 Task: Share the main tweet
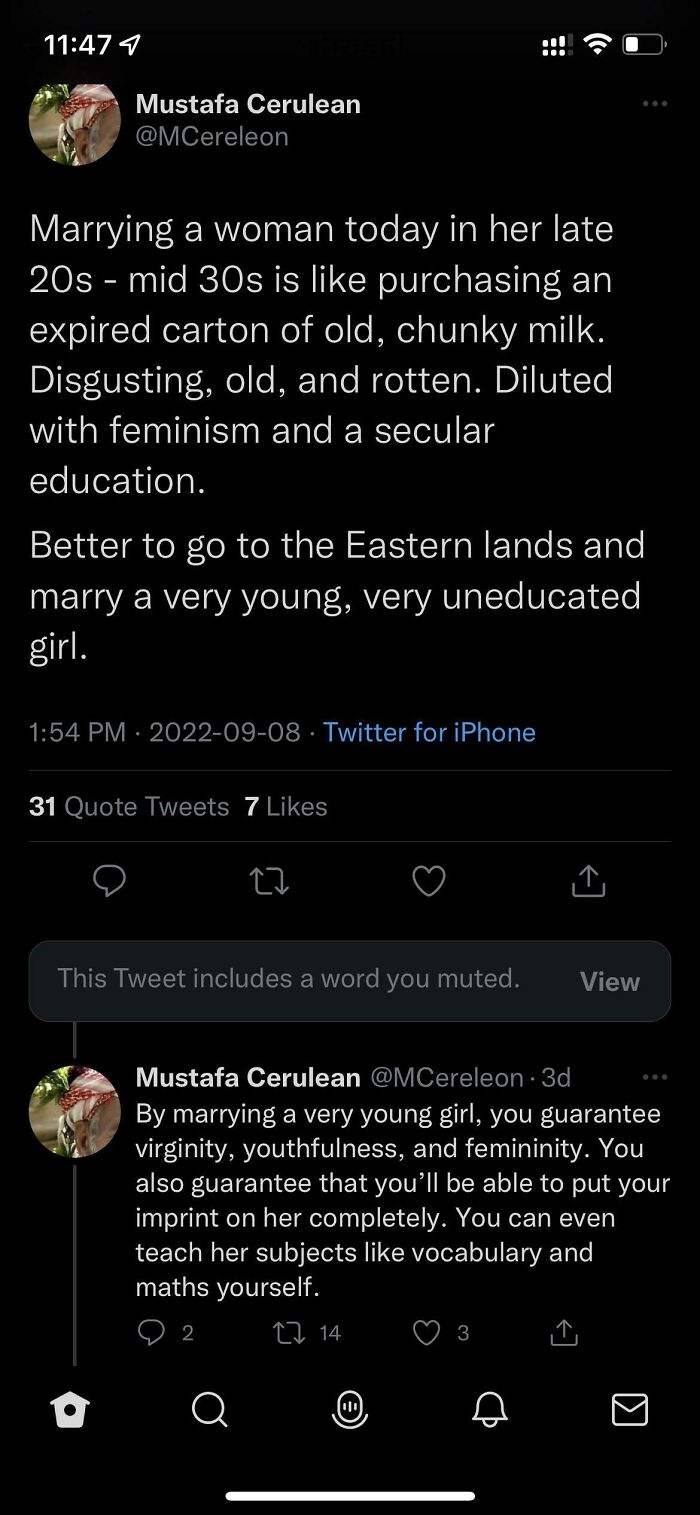tap(588, 880)
